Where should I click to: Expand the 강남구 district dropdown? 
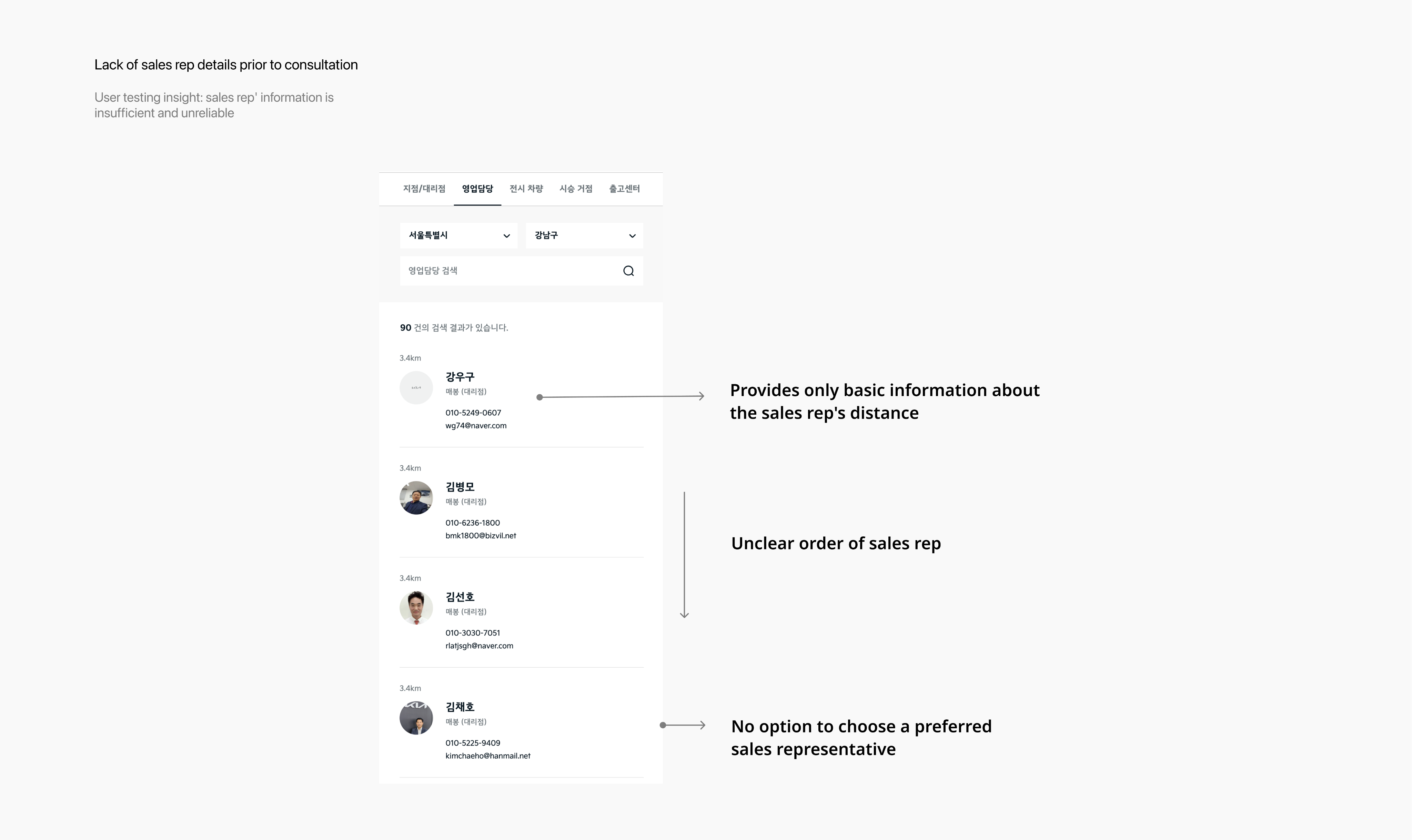[584, 235]
